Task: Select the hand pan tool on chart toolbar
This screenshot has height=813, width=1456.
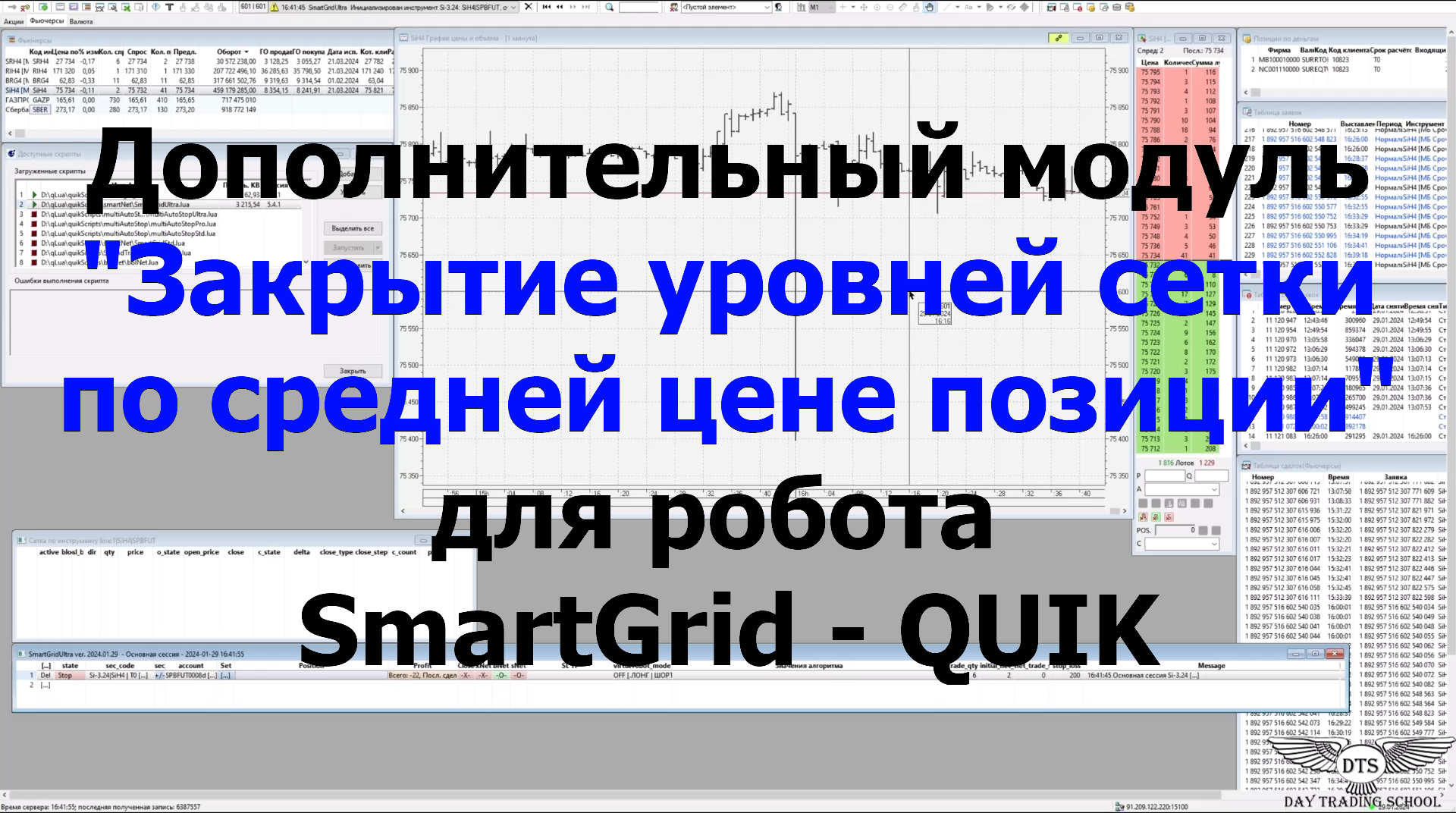Action: 930,8
